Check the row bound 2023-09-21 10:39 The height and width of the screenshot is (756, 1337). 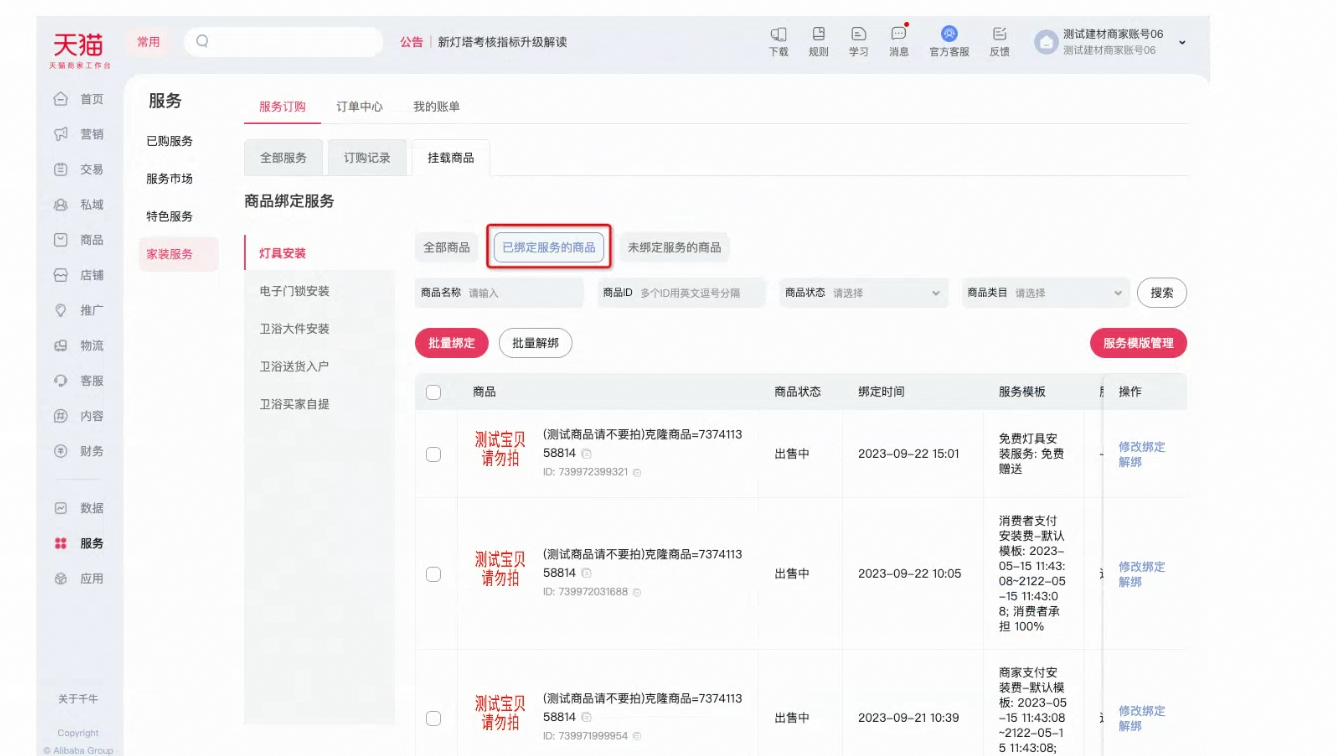click(x=433, y=718)
